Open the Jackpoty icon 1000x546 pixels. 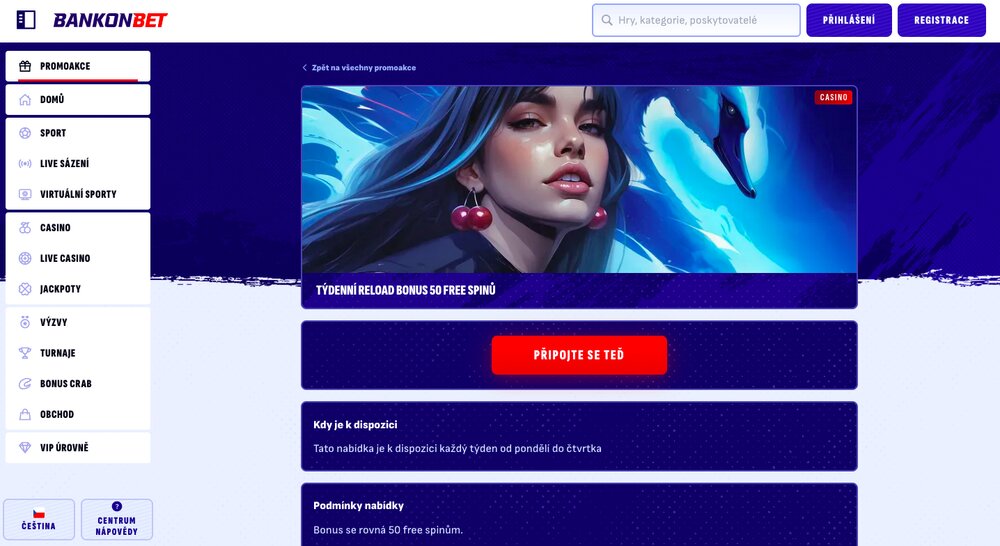[25, 289]
